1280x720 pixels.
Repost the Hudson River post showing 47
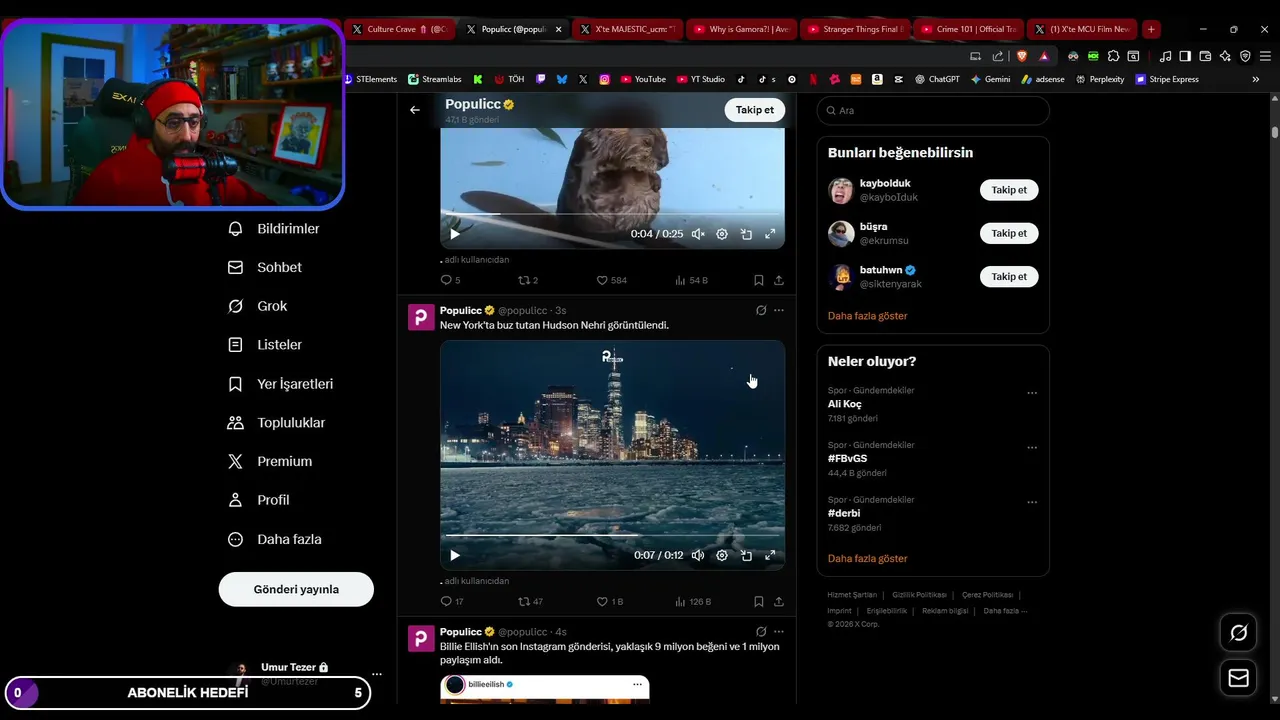point(530,601)
